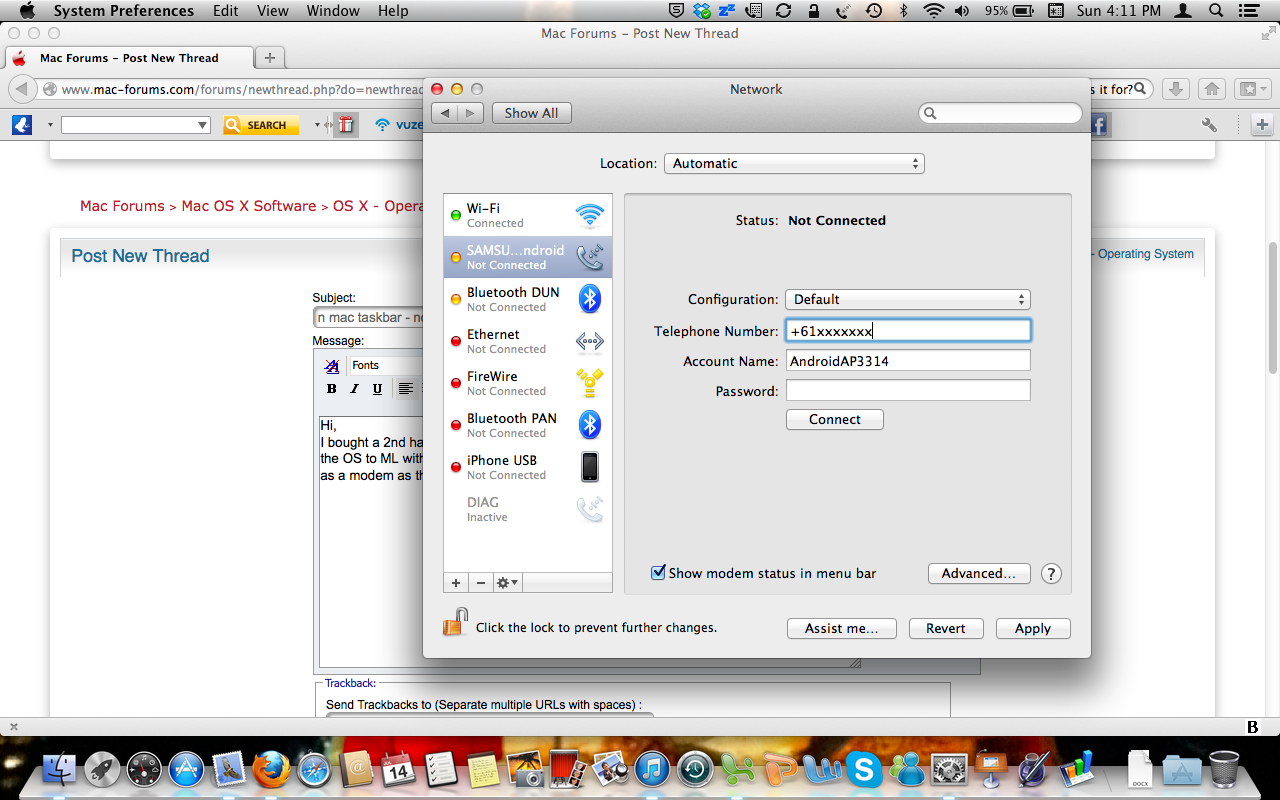
Task: Click the Connect button
Action: coord(834,420)
